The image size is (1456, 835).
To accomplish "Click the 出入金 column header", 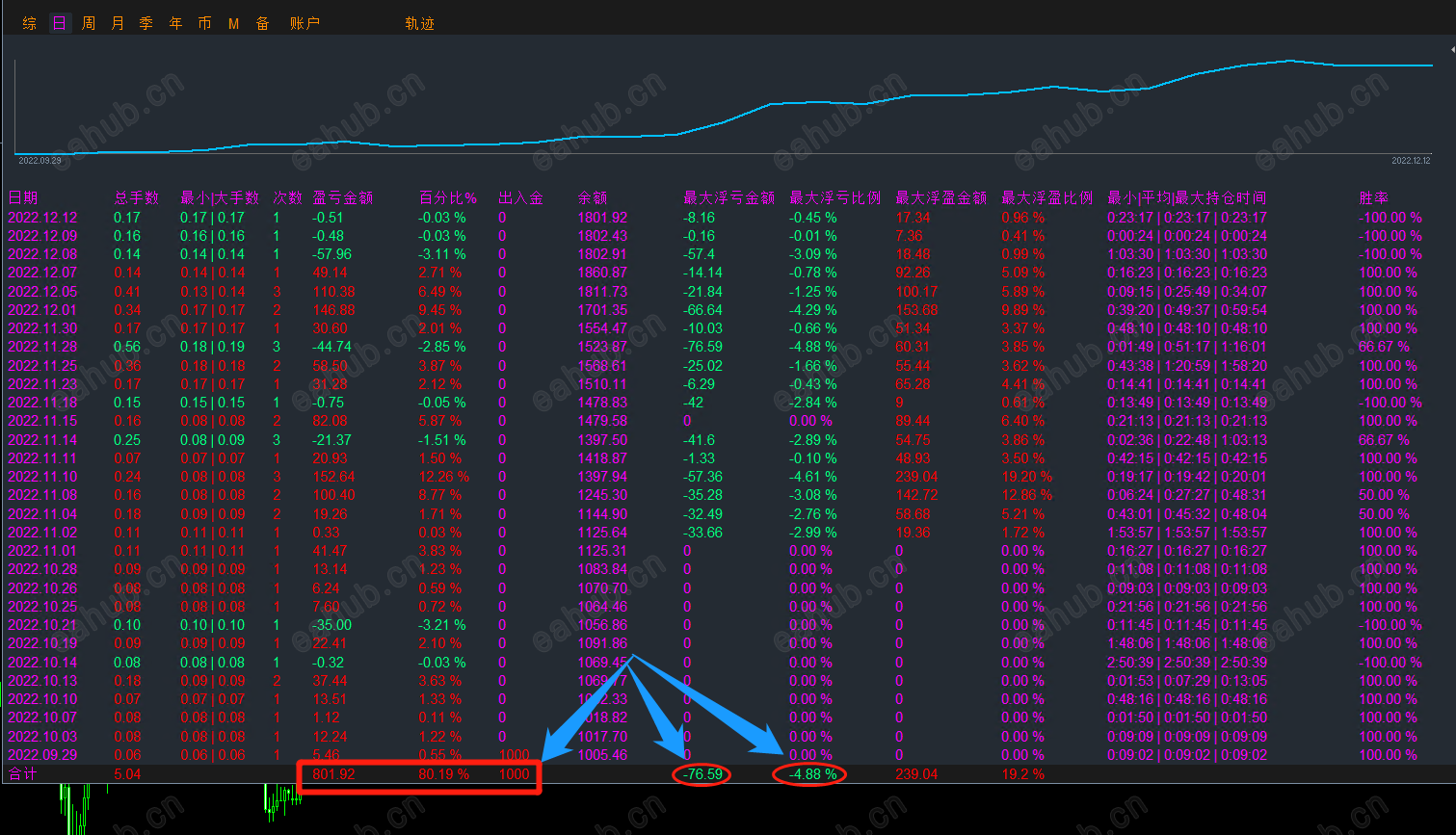I will [x=520, y=197].
